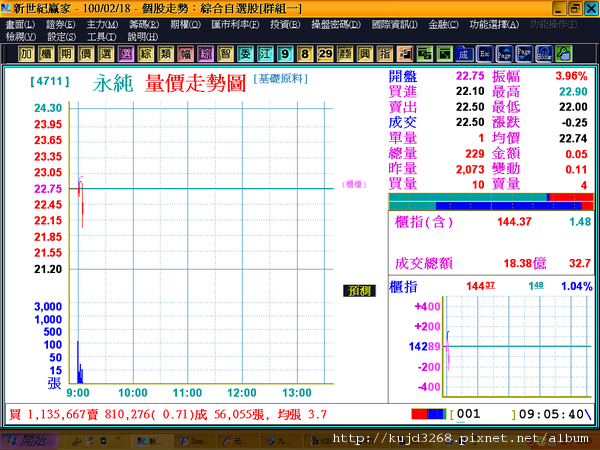Click the green icon left of 成
Image resolution: width=600 pixels, height=450 pixels.
(444, 54)
